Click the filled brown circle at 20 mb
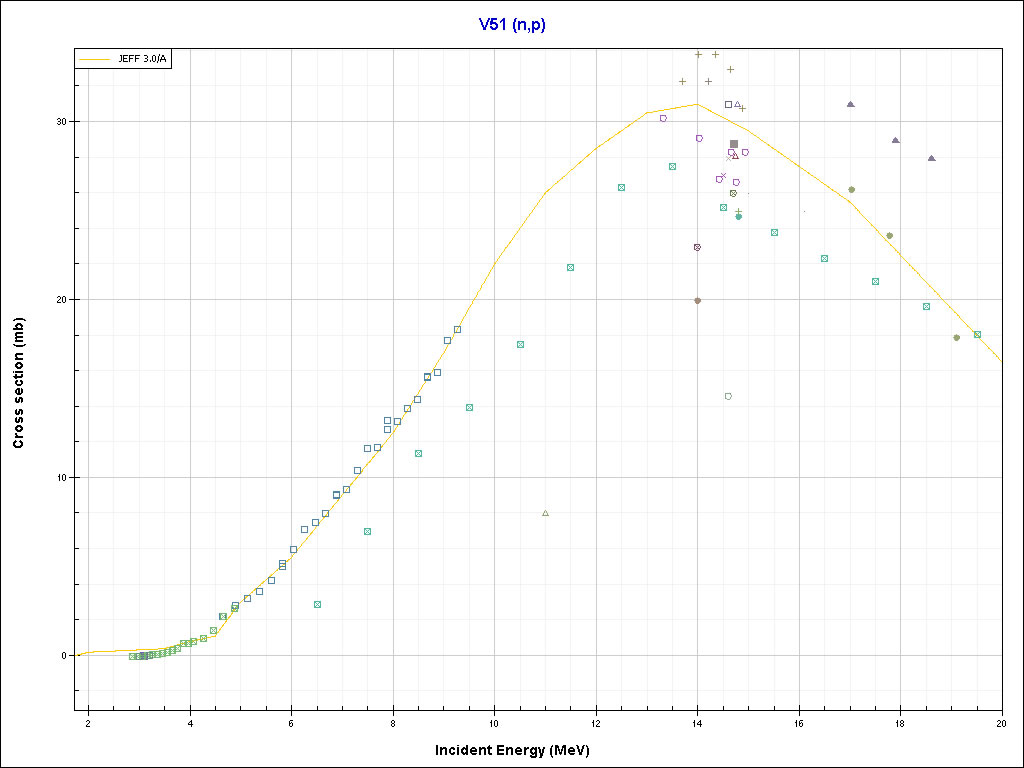The width and height of the screenshot is (1024, 768). coord(697,300)
